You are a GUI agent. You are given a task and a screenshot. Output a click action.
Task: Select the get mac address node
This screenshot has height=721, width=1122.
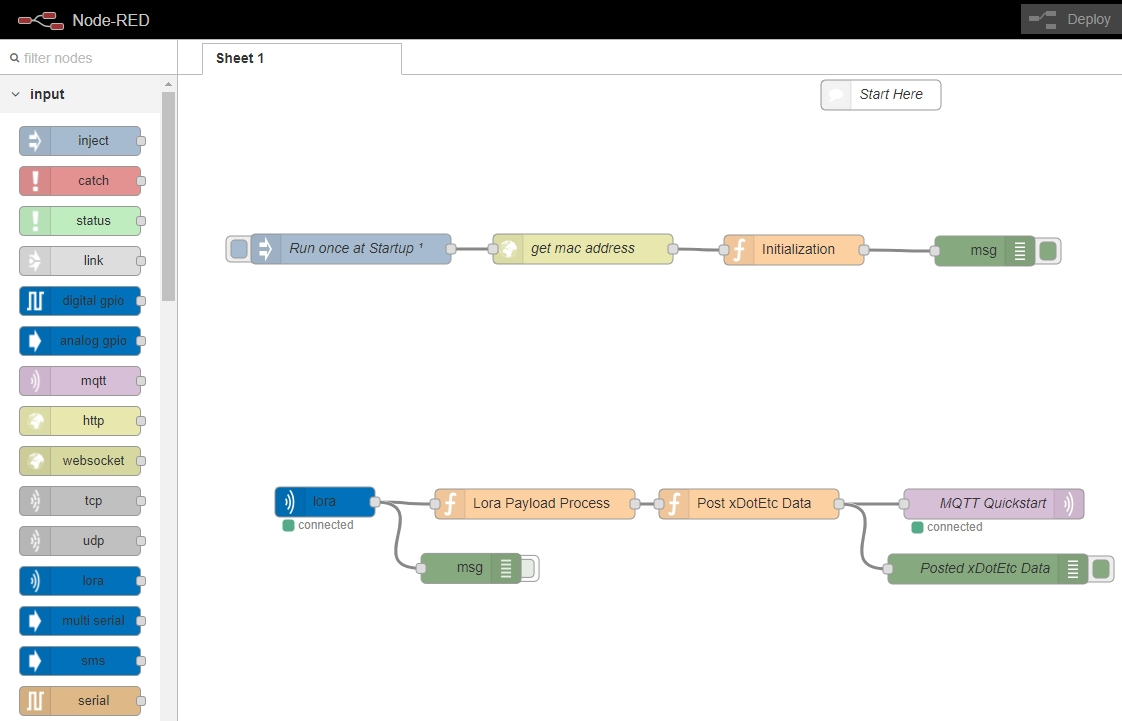point(582,249)
